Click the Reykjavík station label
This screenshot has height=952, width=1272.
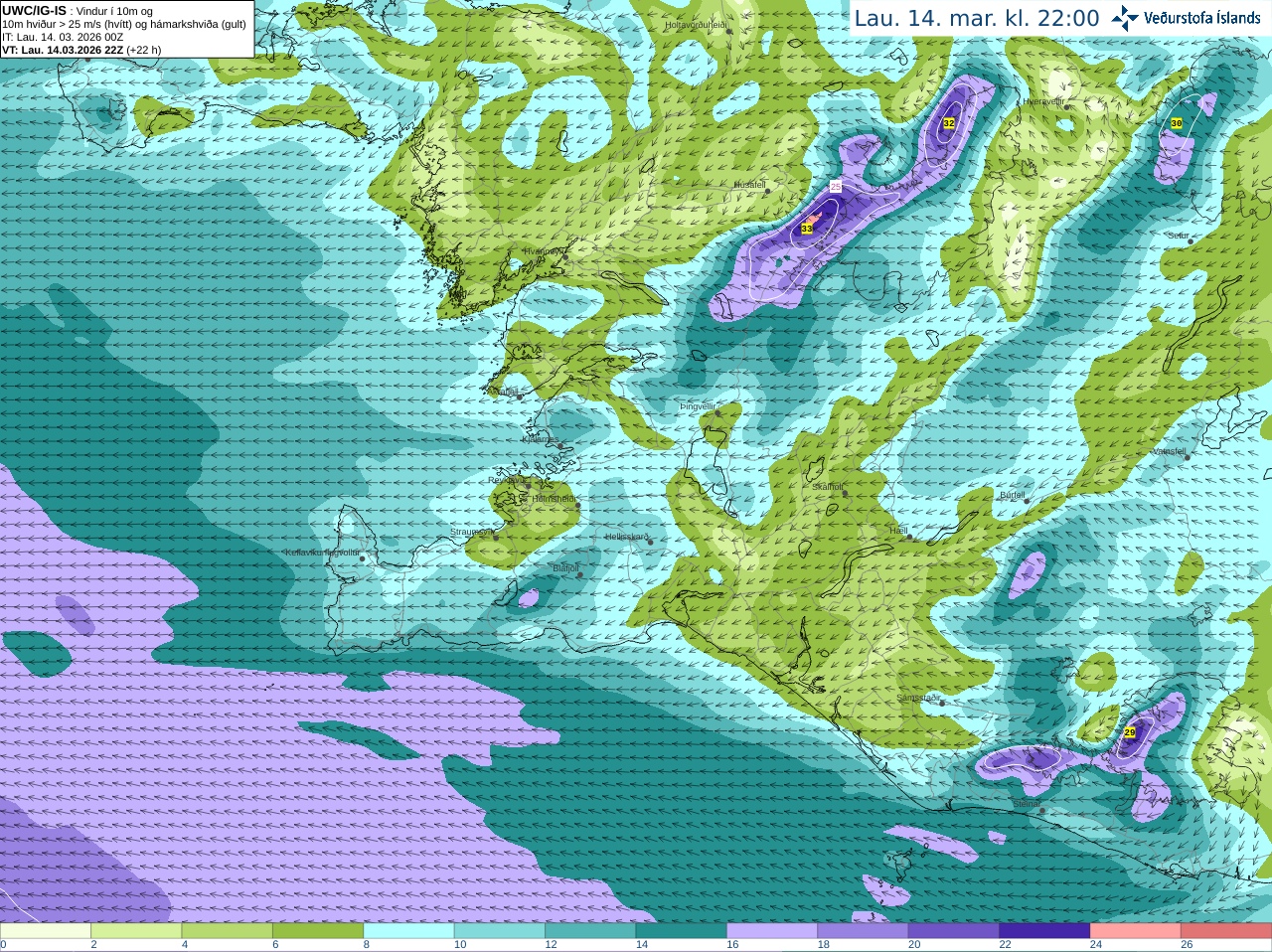point(508,480)
